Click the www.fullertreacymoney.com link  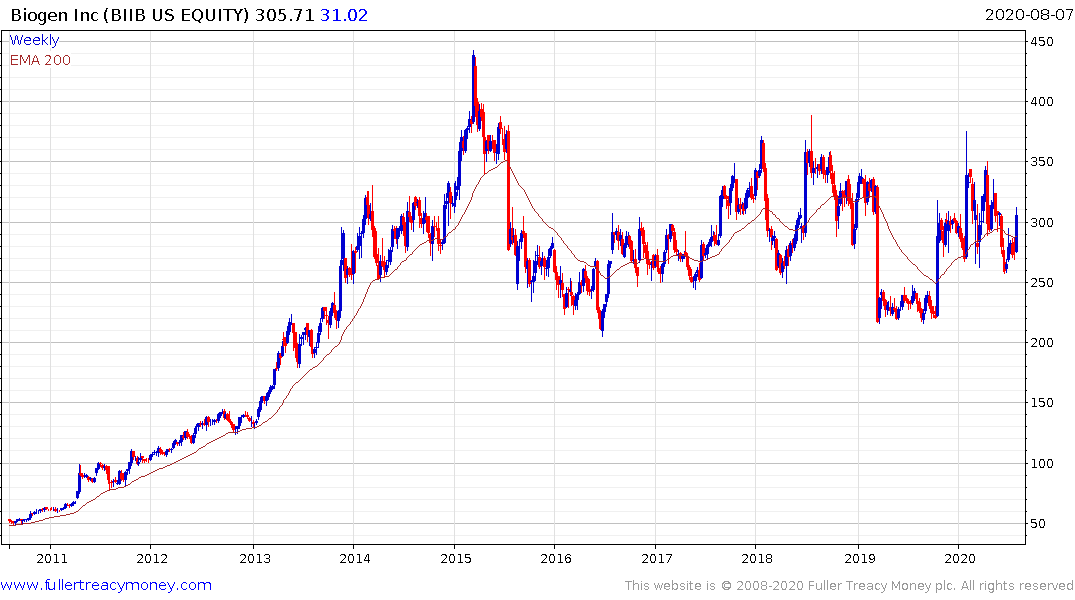coord(106,585)
